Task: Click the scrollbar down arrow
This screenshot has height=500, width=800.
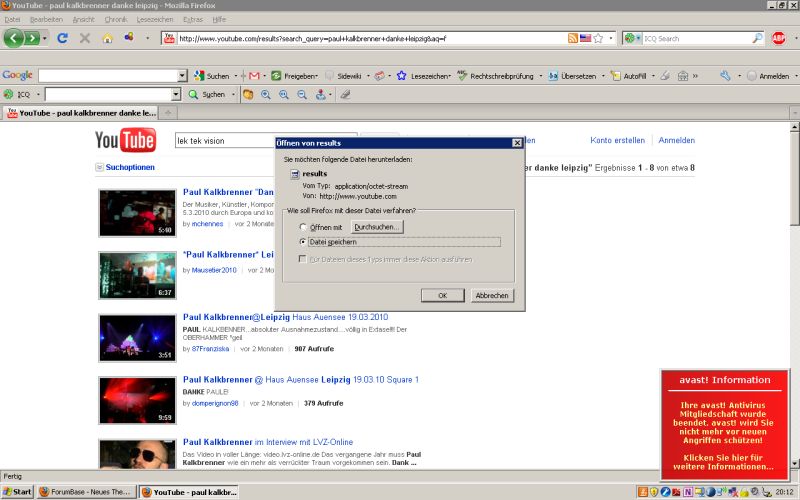Action: tap(795, 463)
